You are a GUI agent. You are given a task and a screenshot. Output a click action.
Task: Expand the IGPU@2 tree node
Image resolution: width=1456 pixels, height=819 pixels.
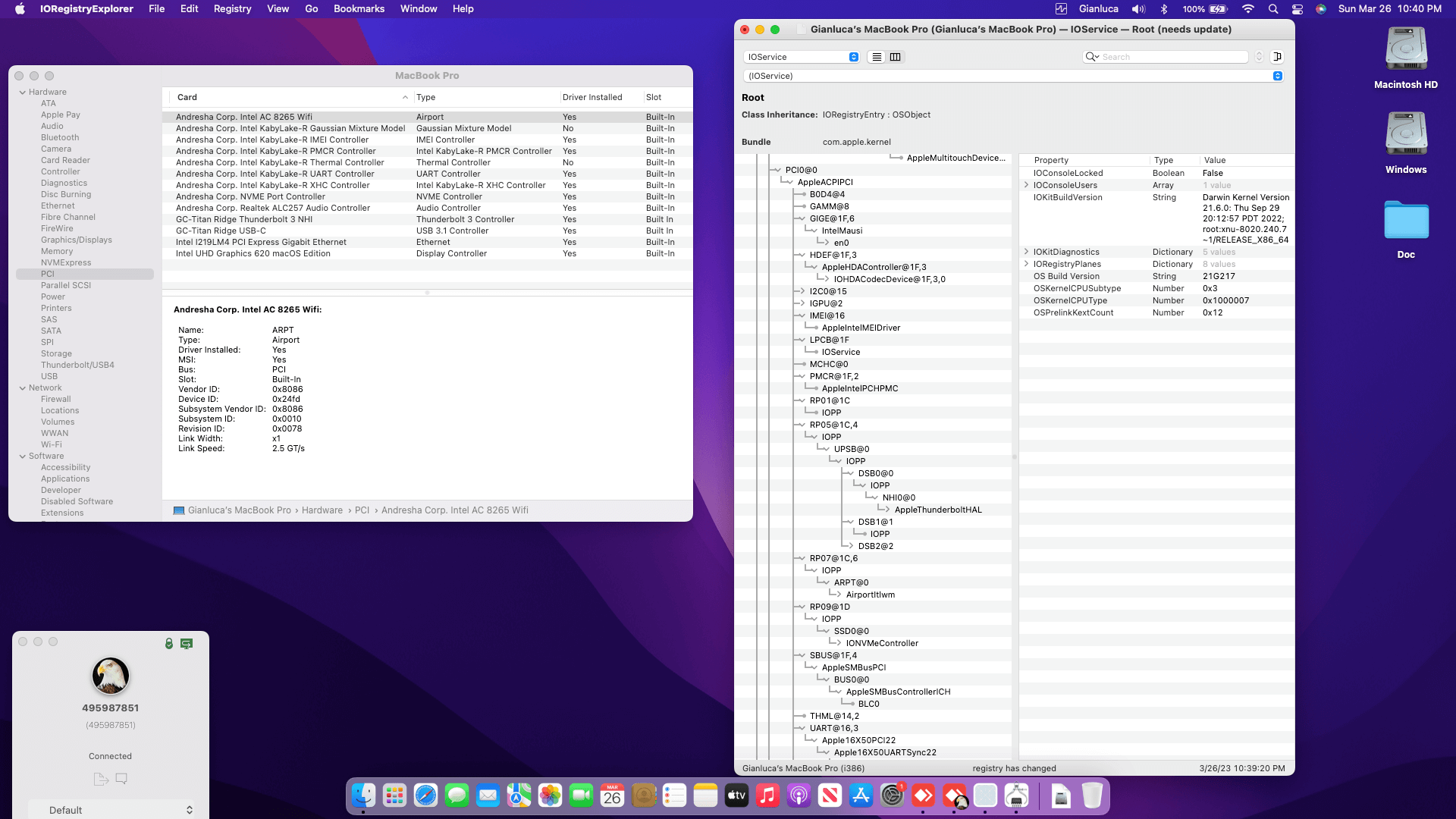pyautogui.click(x=801, y=303)
